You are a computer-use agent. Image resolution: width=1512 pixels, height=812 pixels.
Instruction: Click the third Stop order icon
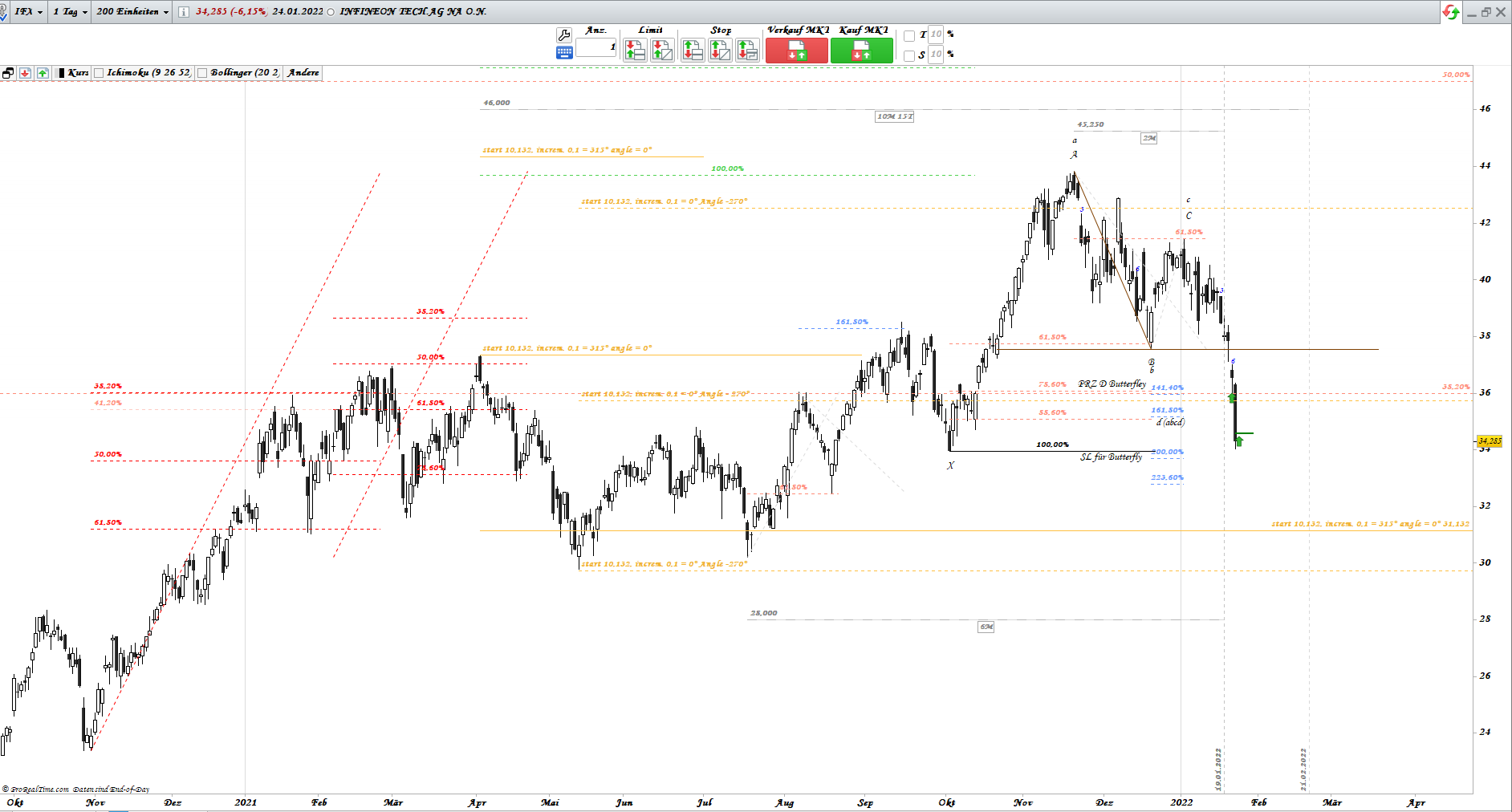click(747, 51)
